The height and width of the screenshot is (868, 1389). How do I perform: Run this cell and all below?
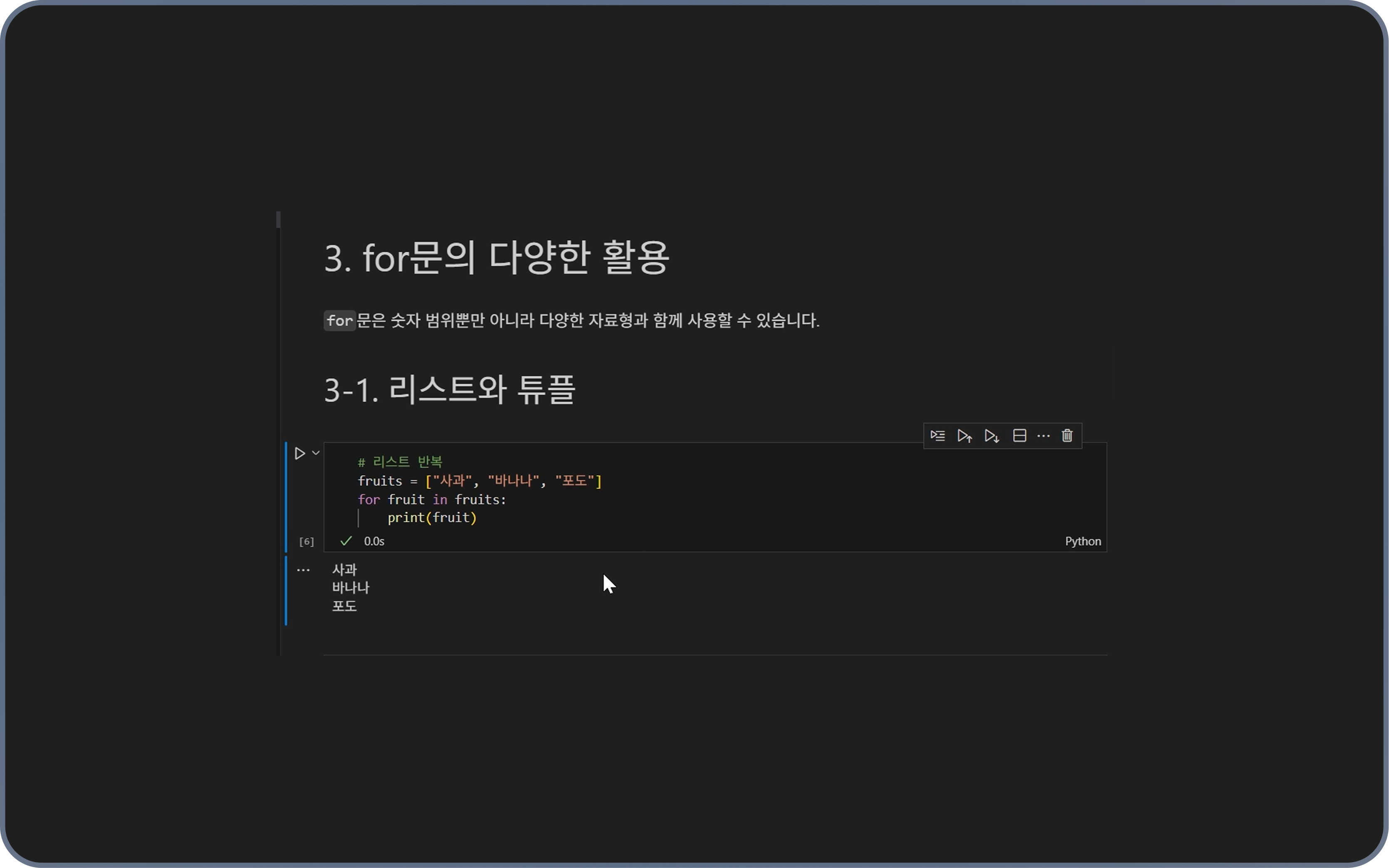(991, 436)
